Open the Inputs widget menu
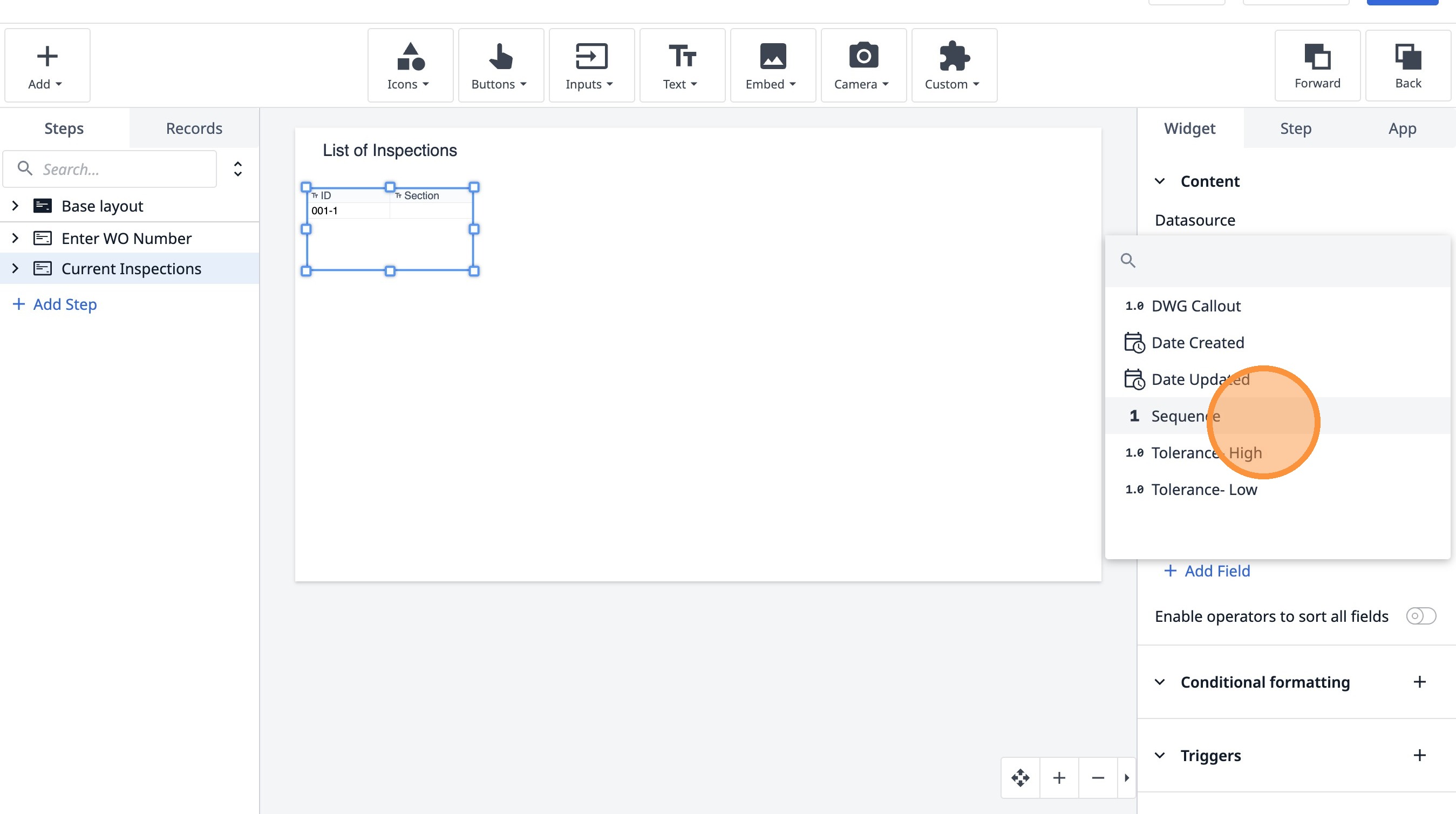This screenshot has width=1456, height=814. (590, 65)
